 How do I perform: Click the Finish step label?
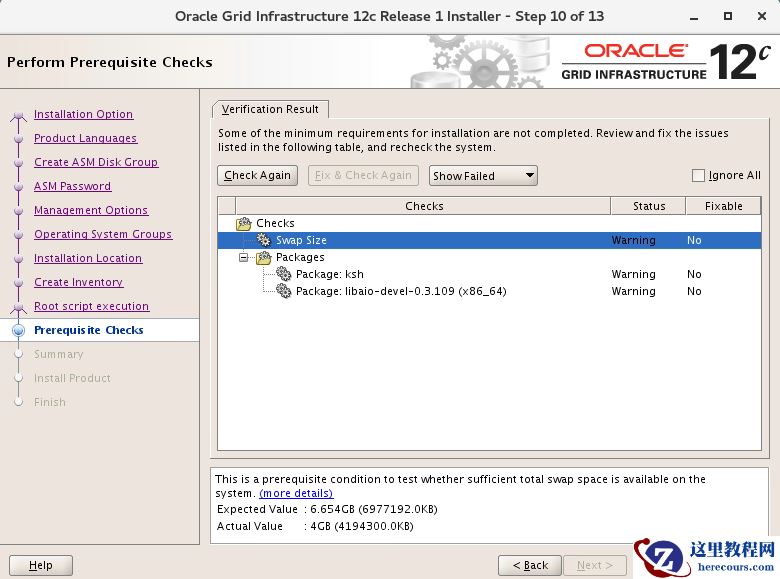(50, 402)
